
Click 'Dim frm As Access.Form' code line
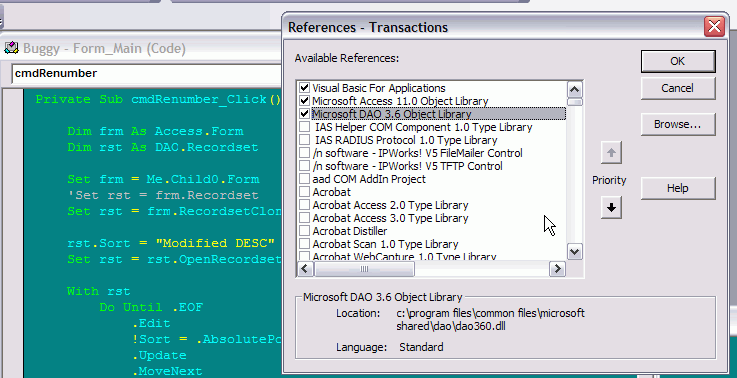pyautogui.click(x=155, y=131)
